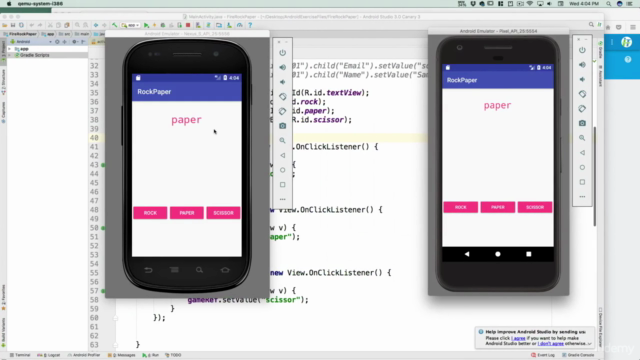640x360 pixels.
Task: Open the Logcat tool window tab
Action: 49,355
